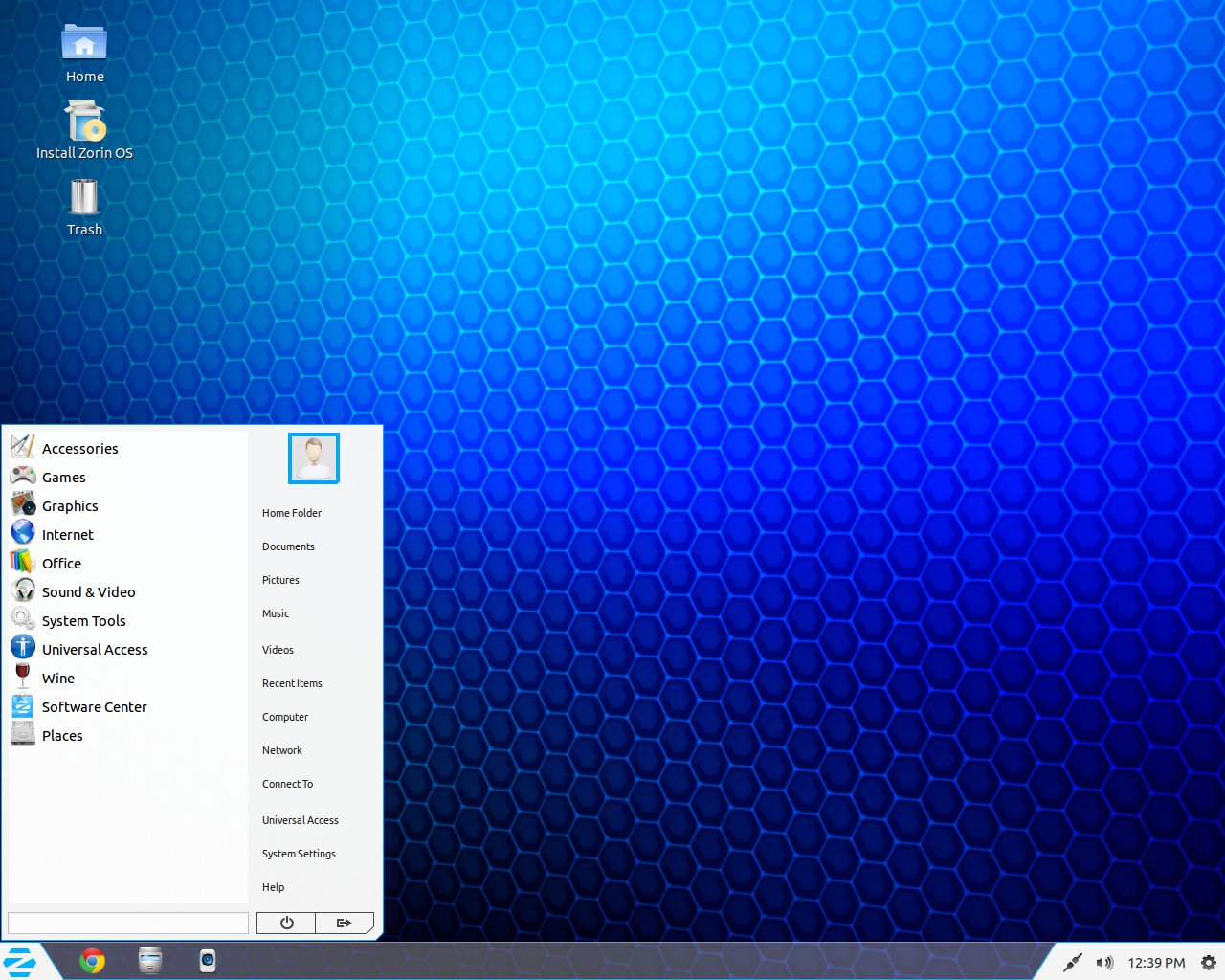Click the user avatar picture in the menu
This screenshot has height=980, width=1225.
(x=314, y=458)
